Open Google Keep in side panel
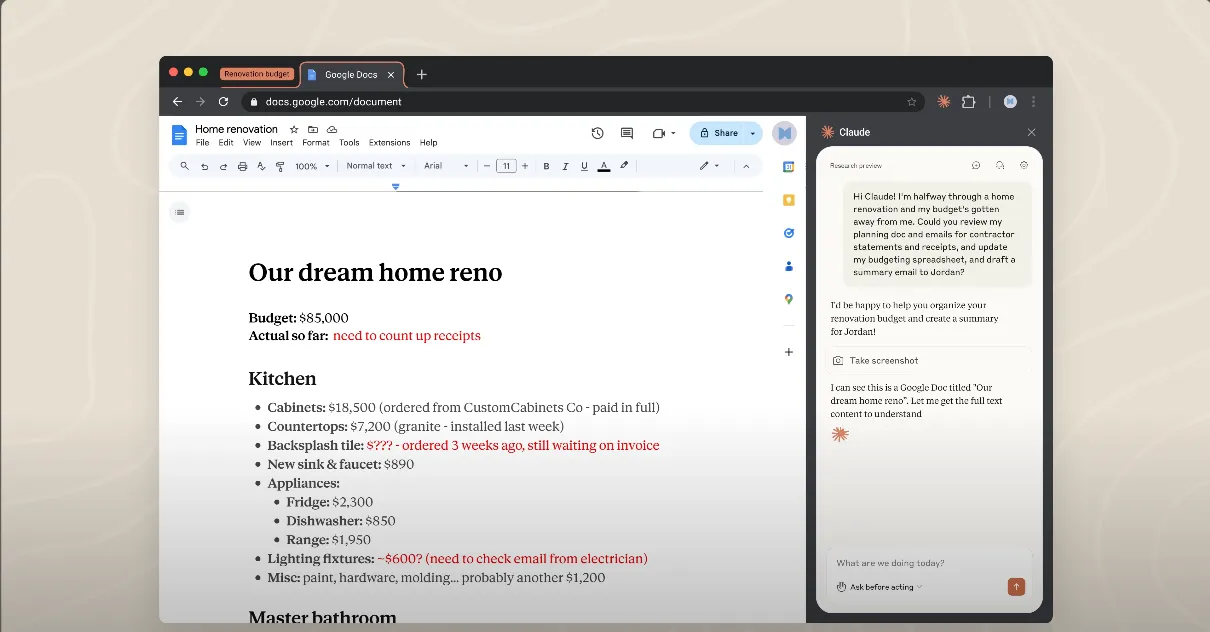Viewport: 1210px width, 632px height. coord(789,200)
